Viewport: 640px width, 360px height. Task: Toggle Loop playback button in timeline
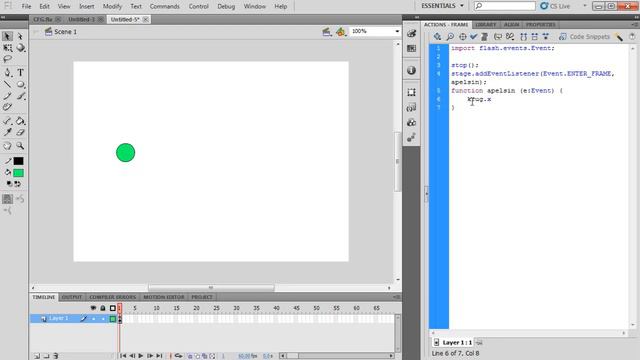pyautogui.click(x=178, y=356)
